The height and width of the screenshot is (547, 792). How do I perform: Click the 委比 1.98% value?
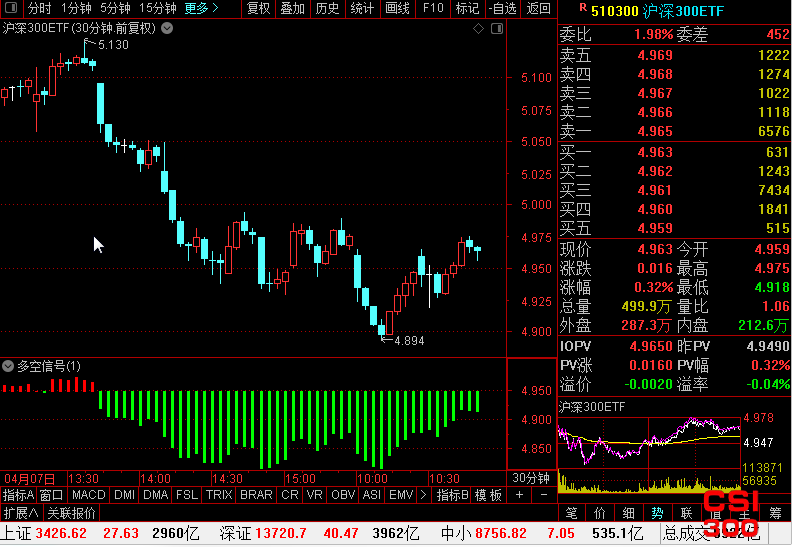(x=654, y=34)
